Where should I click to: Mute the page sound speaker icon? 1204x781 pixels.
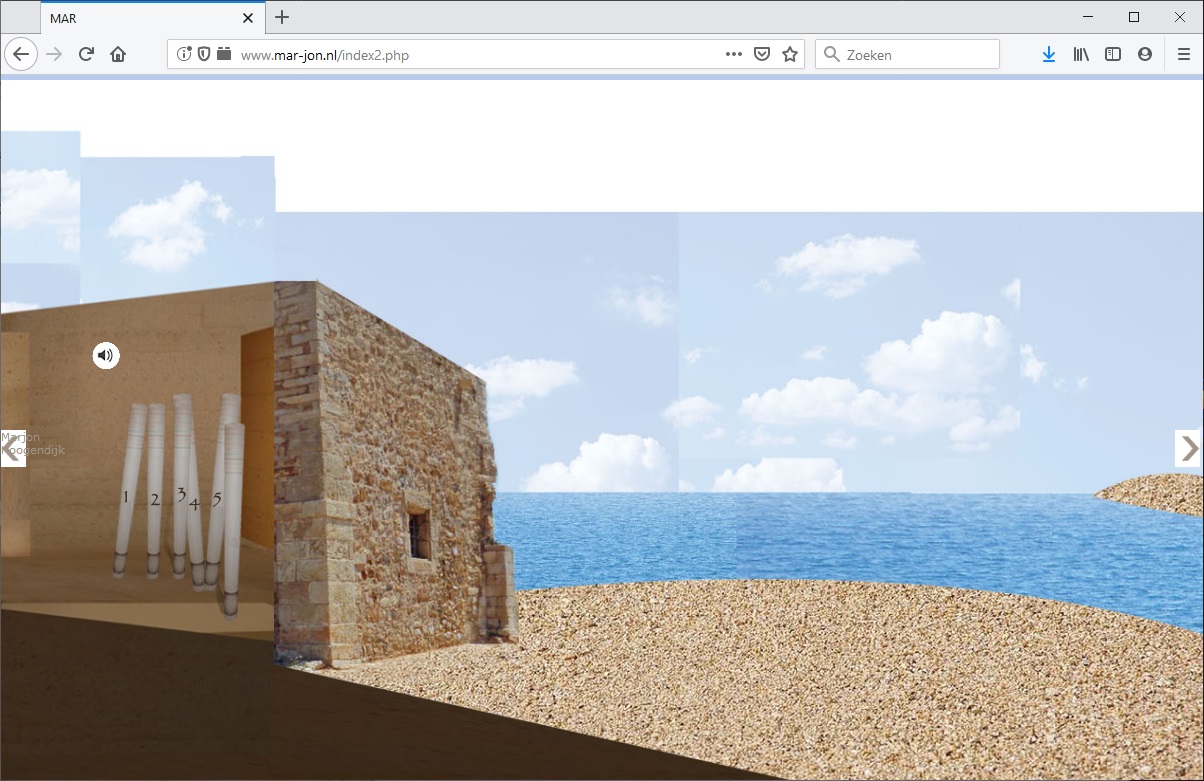coord(106,355)
